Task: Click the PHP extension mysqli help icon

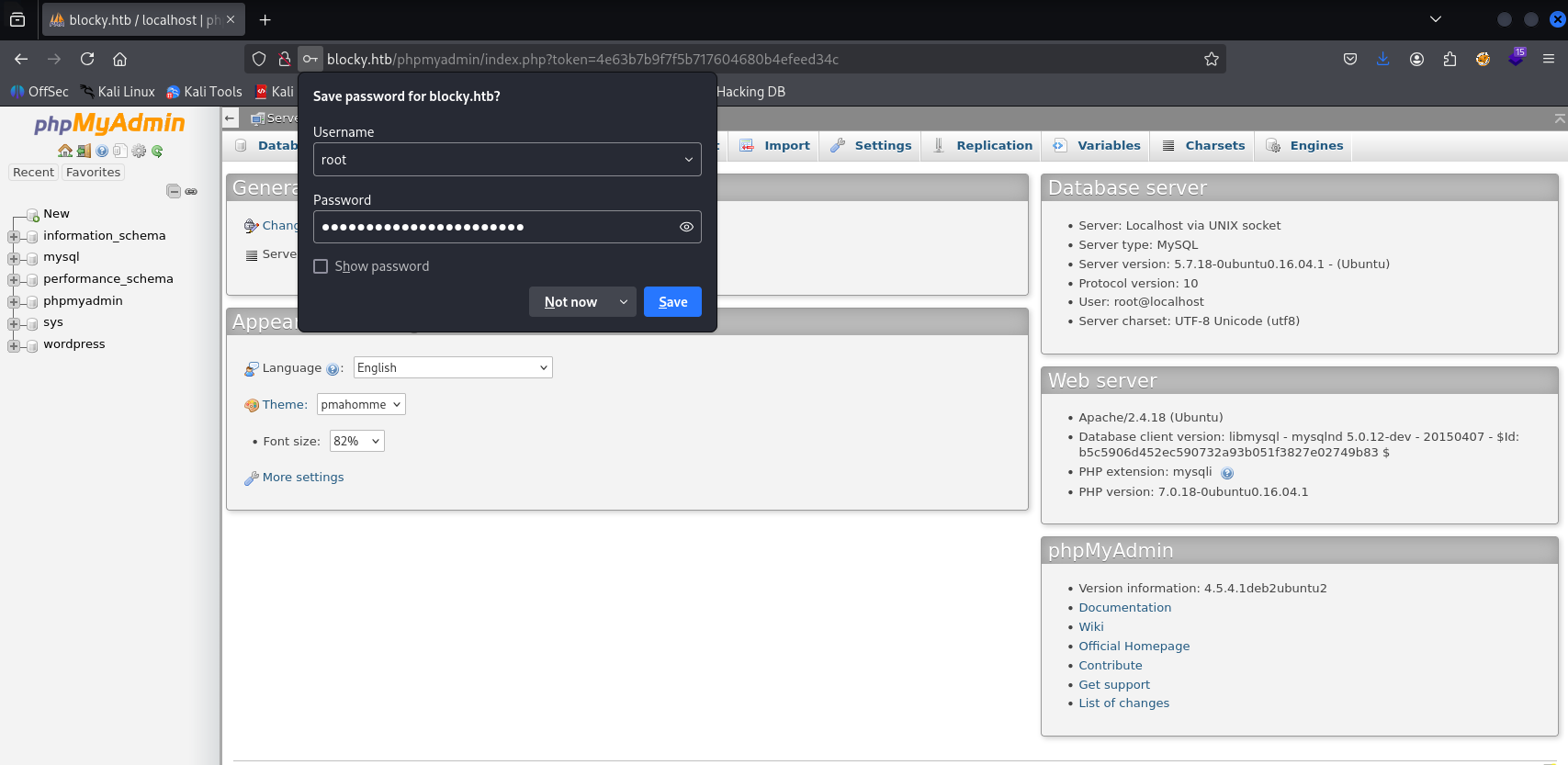Action: 1227,473
